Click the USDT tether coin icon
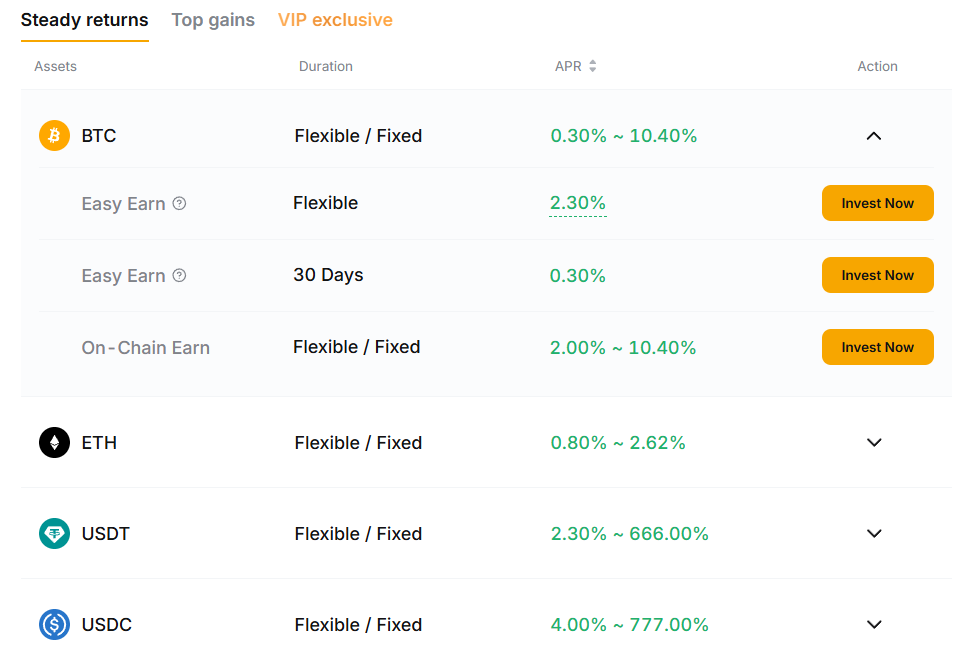The image size is (955, 653). [53, 533]
